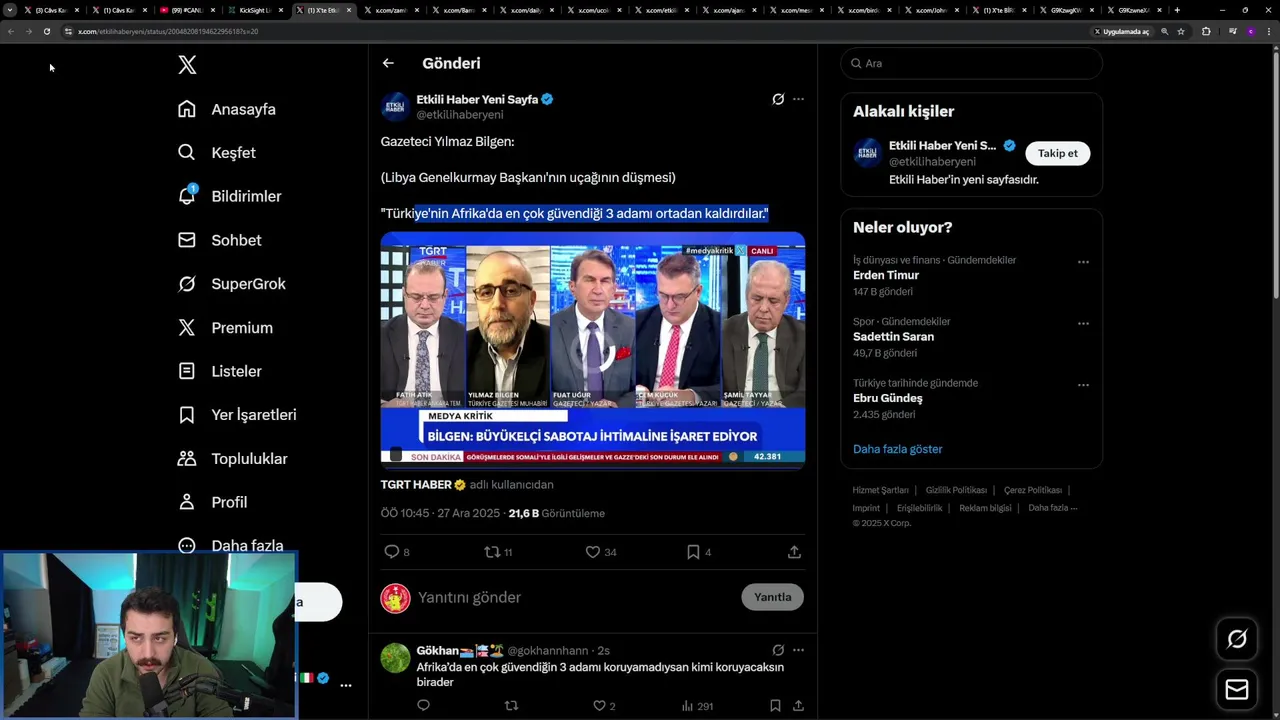Click the Yanıtla button
The image size is (1280, 720).
[772, 597]
